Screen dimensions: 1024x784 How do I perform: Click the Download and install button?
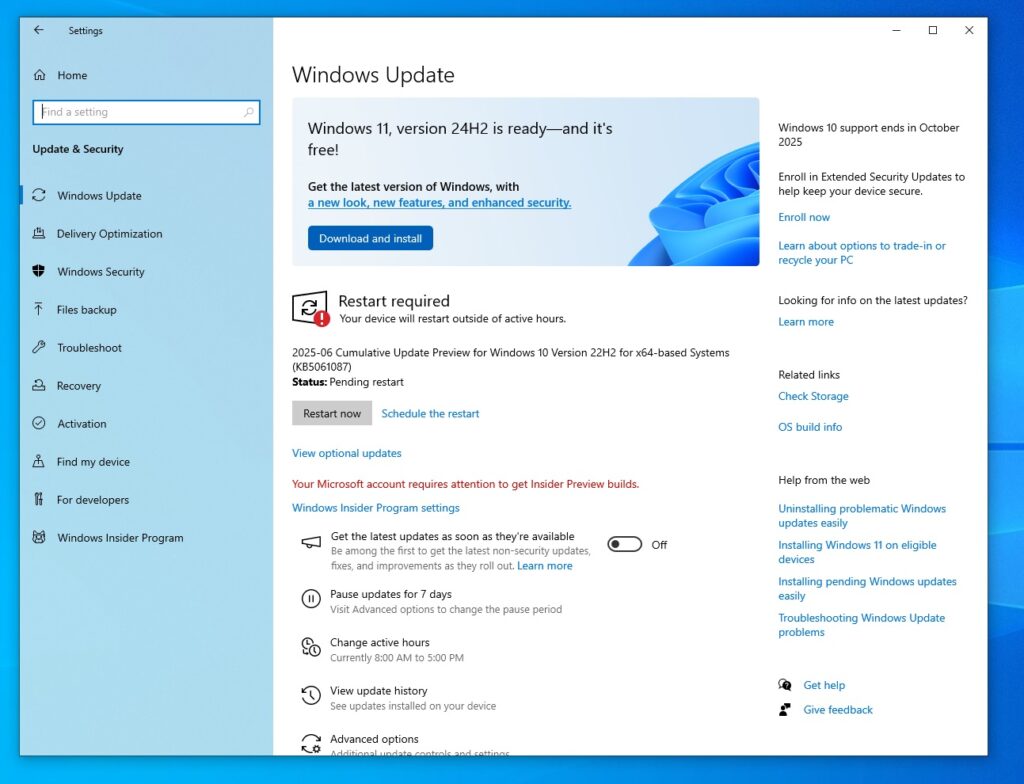[370, 238]
